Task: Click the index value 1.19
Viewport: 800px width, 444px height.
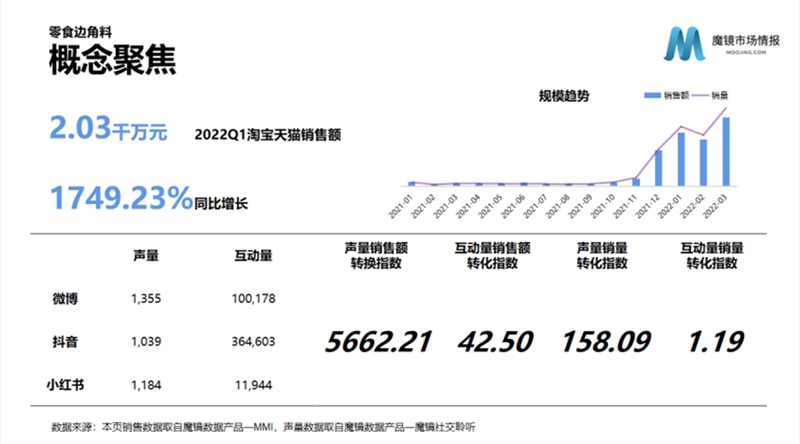Action: [716, 341]
